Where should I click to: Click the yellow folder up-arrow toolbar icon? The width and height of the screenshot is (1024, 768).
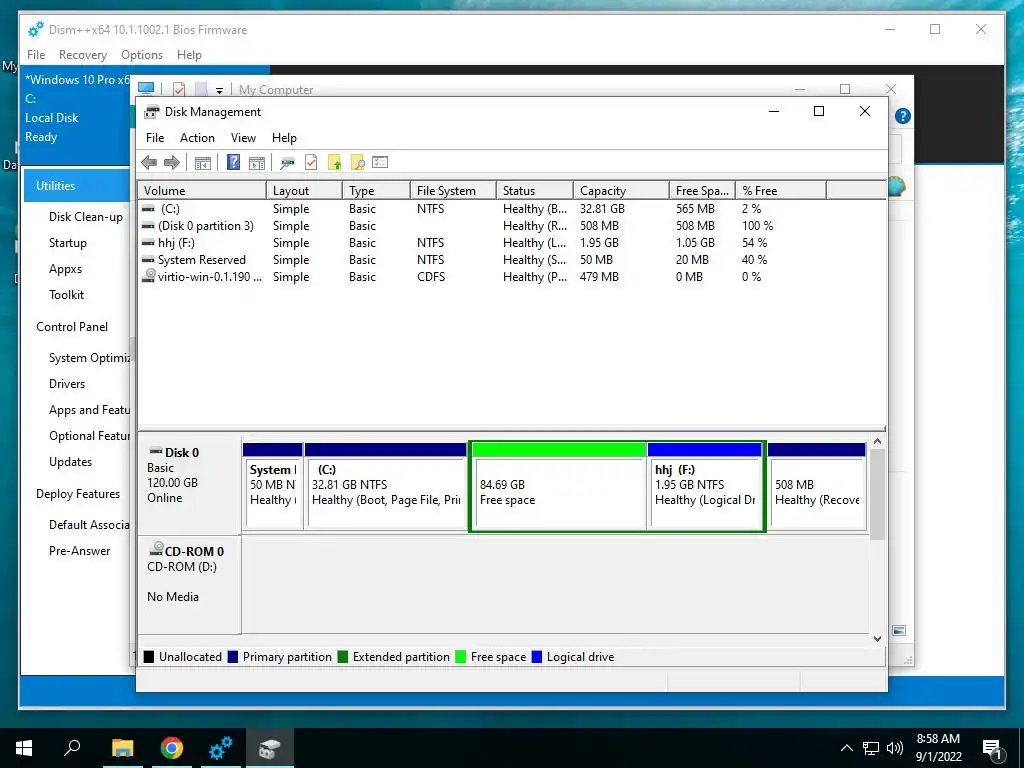click(x=334, y=163)
